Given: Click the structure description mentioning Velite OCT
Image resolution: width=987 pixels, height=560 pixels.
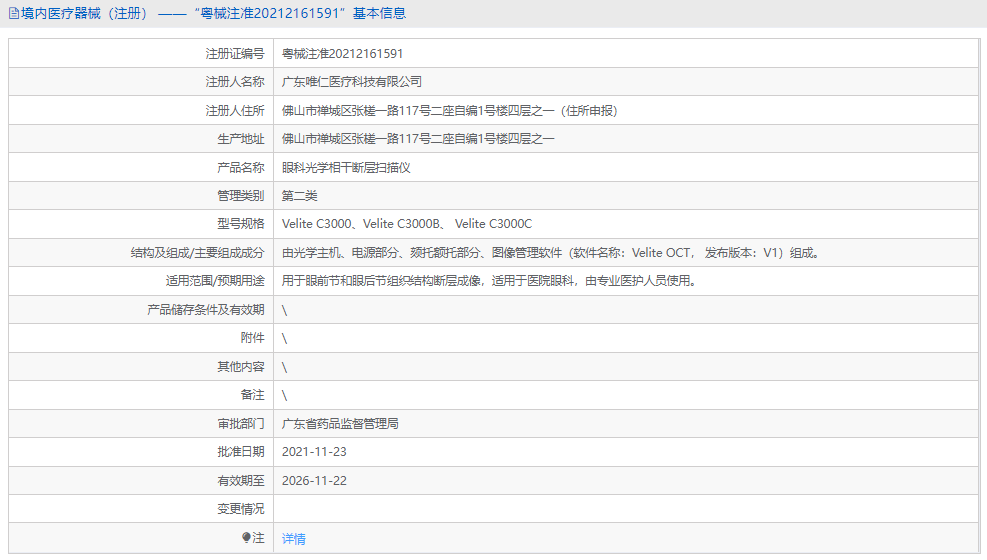Looking at the screenshot, I should [x=551, y=253].
